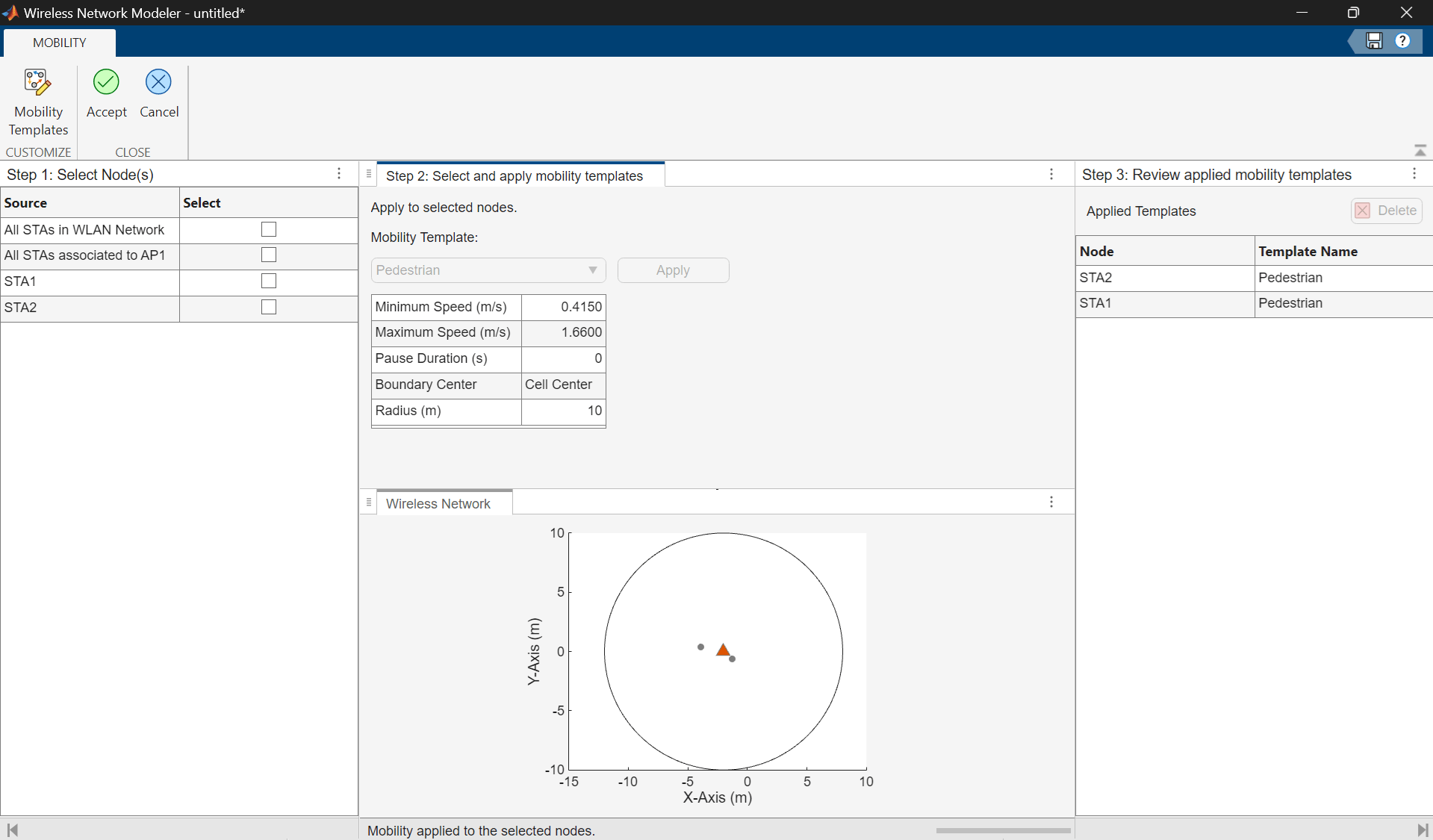Select the Wireless Network tab
Viewport: 1433px width, 840px height.
[438, 504]
